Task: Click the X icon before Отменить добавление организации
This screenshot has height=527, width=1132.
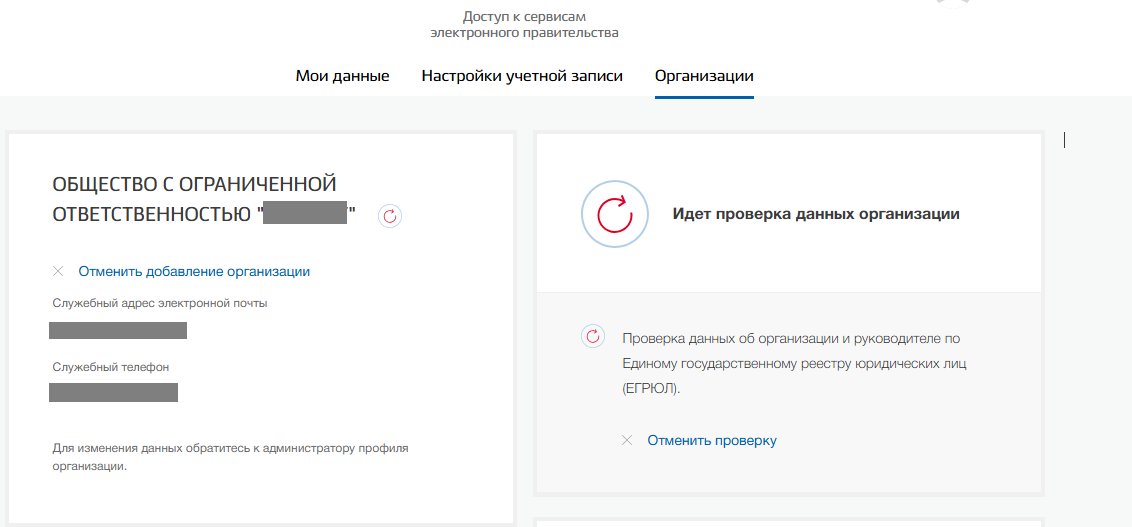Action: coord(58,272)
